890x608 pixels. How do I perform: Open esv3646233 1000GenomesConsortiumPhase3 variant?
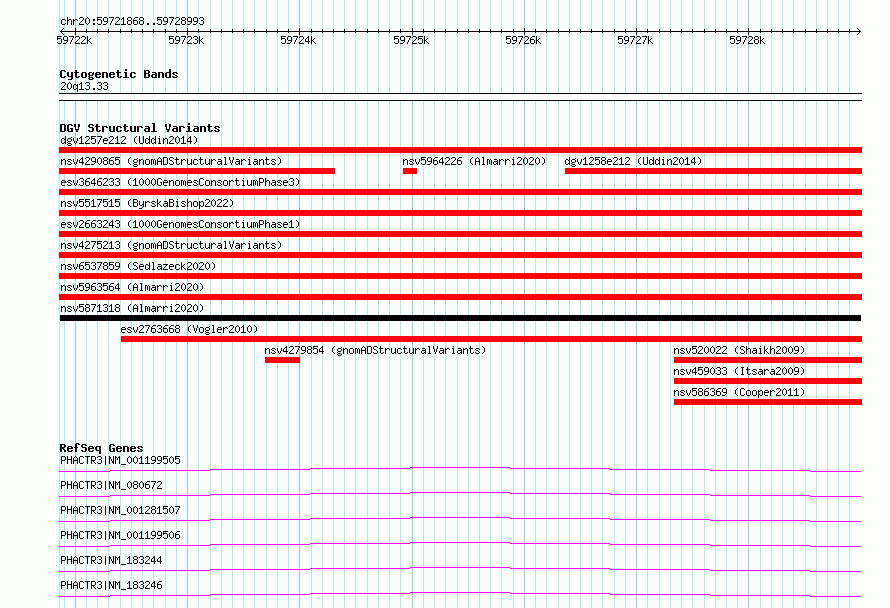click(180, 182)
